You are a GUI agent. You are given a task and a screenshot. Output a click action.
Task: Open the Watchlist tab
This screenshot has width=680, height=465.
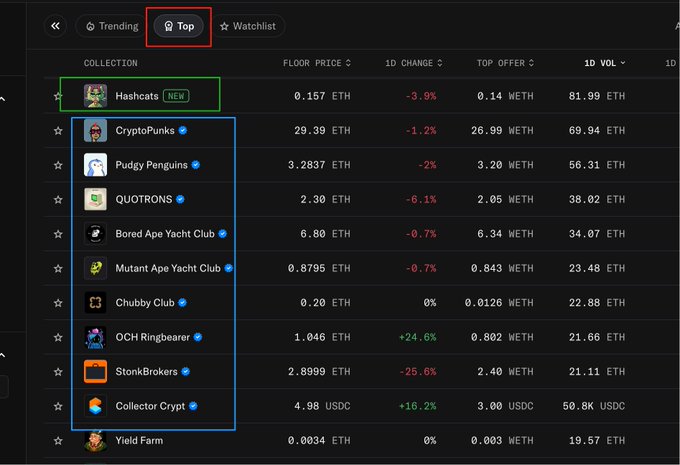pos(248,26)
